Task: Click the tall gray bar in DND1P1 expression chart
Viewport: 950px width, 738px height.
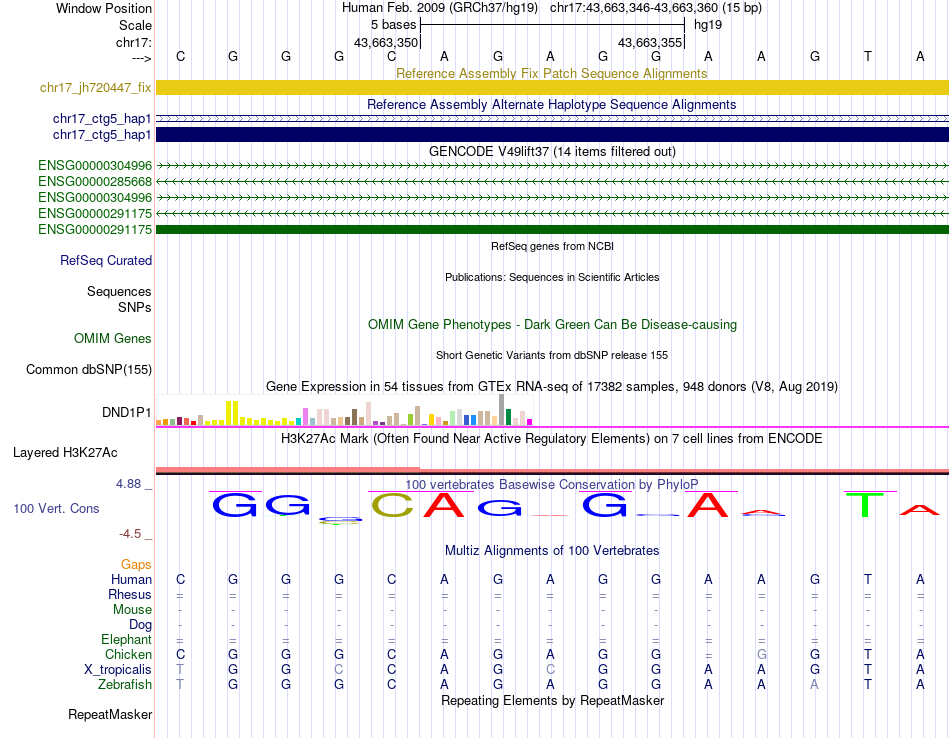Action: pos(502,410)
